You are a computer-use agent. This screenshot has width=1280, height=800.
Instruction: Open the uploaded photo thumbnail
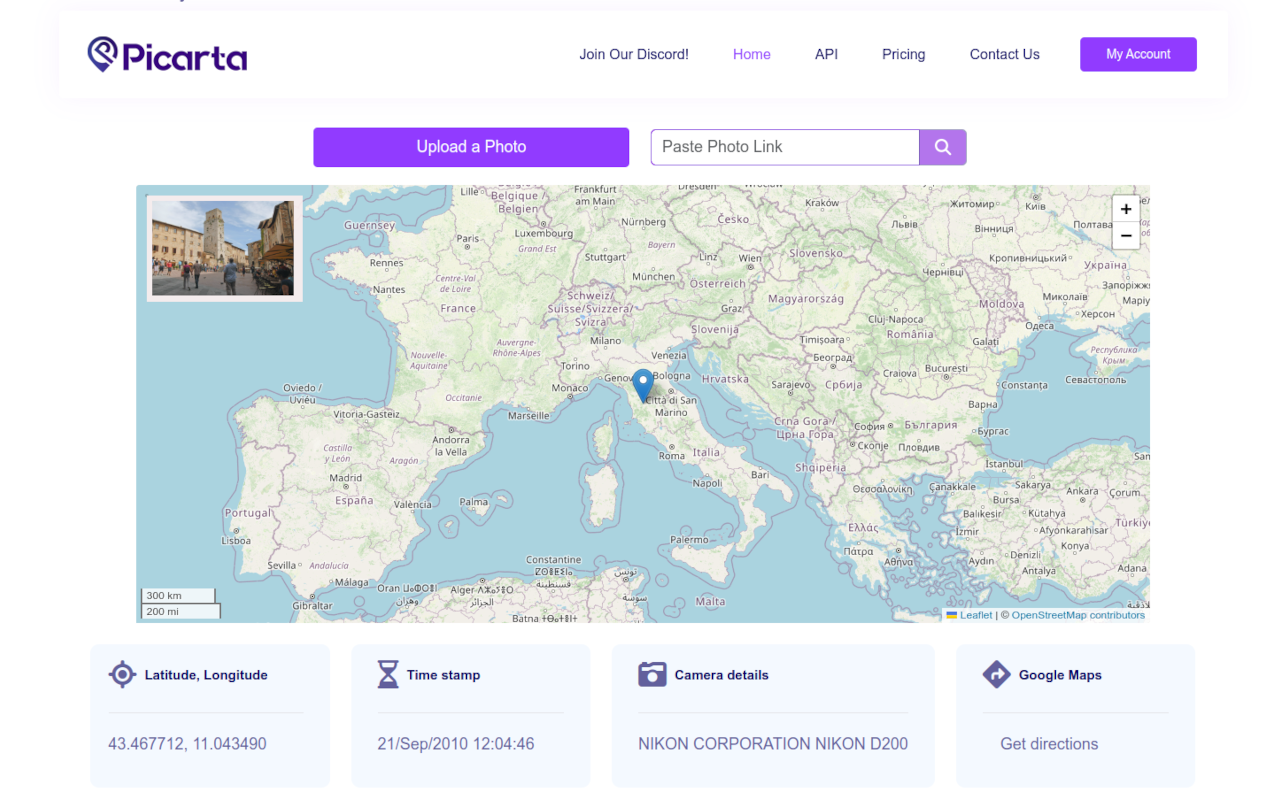pos(224,248)
